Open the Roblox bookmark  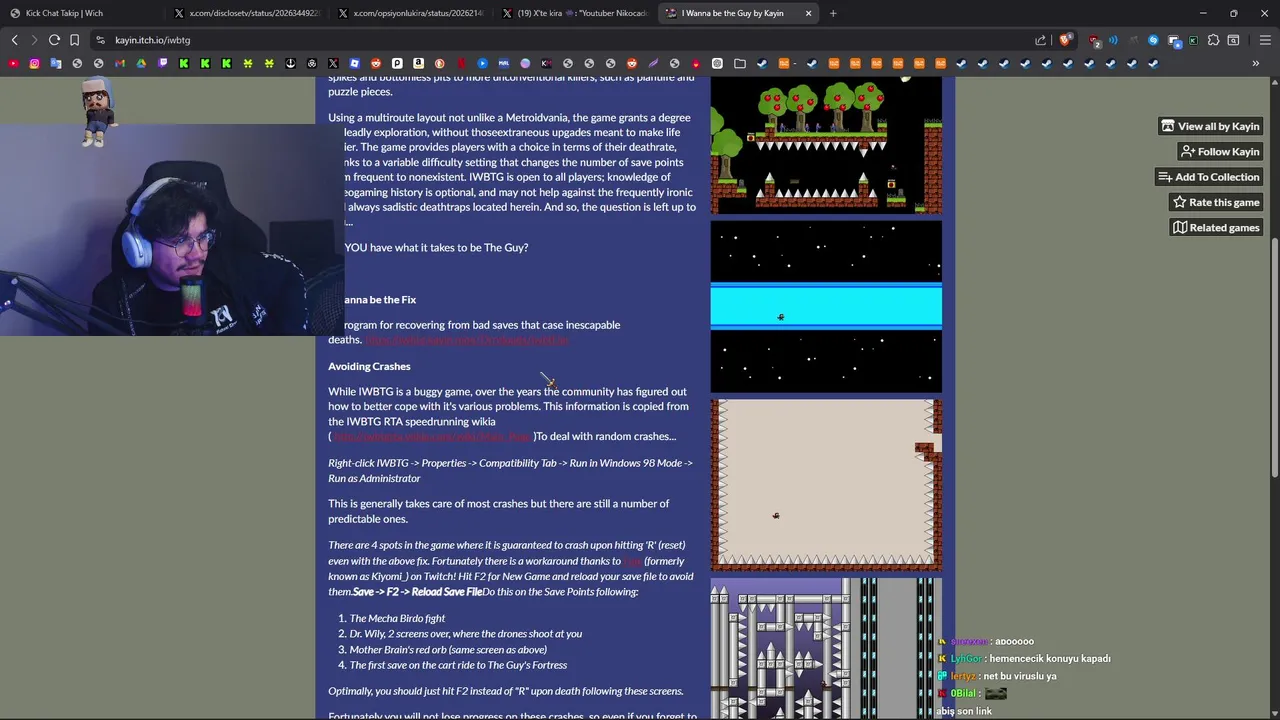pos(354,63)
